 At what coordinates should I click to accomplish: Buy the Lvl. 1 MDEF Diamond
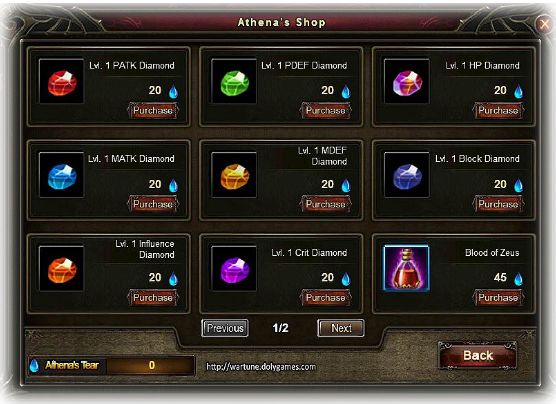326,204
